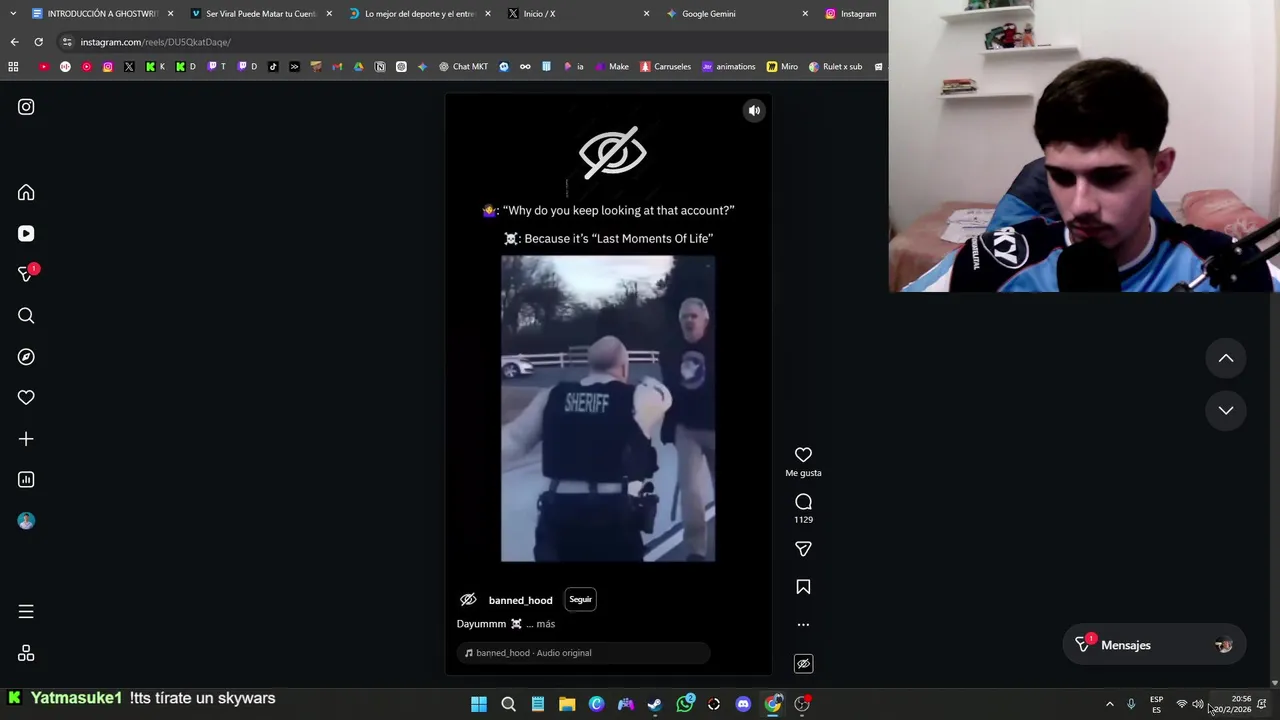Image resolution: width=1280 pixels, height=720 pixels.
Task: Switch to Inicio / X tab
Action: (x=578, y=14)
